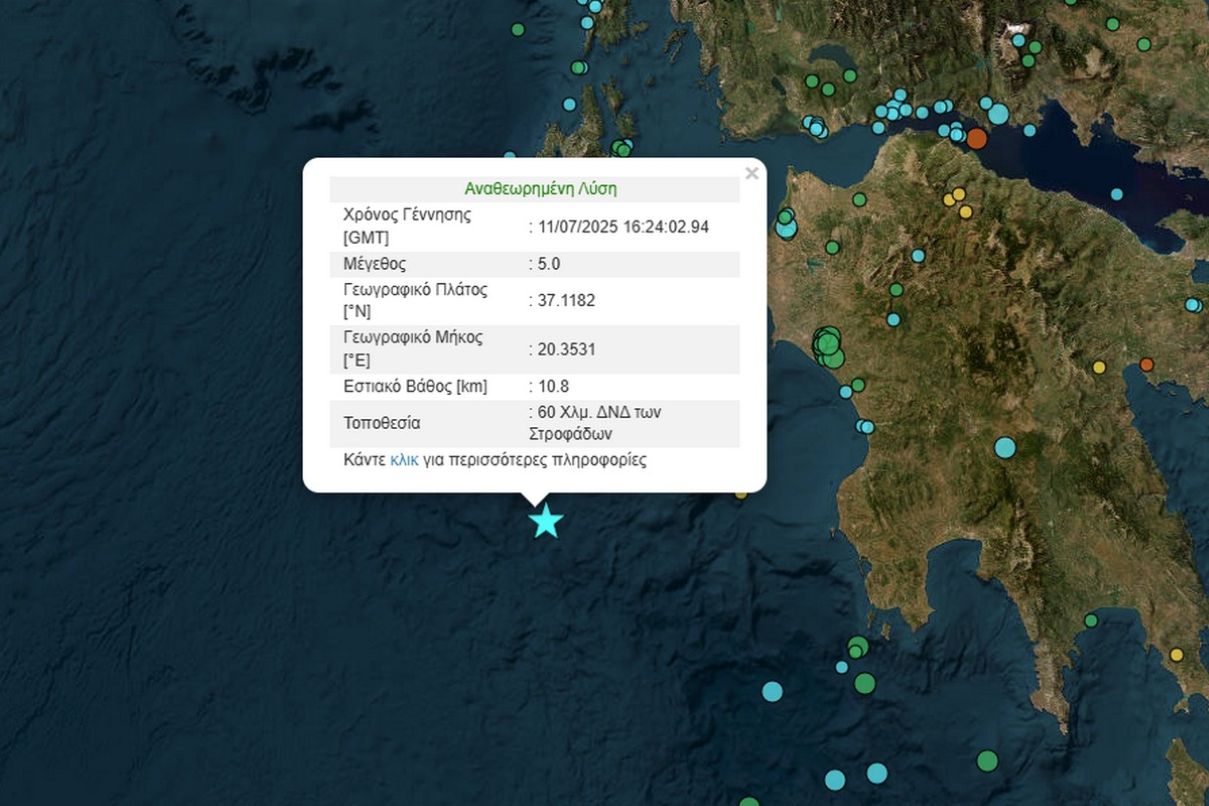
Task: Click the small orange marker on the east coast
Action: [1146, 364]
